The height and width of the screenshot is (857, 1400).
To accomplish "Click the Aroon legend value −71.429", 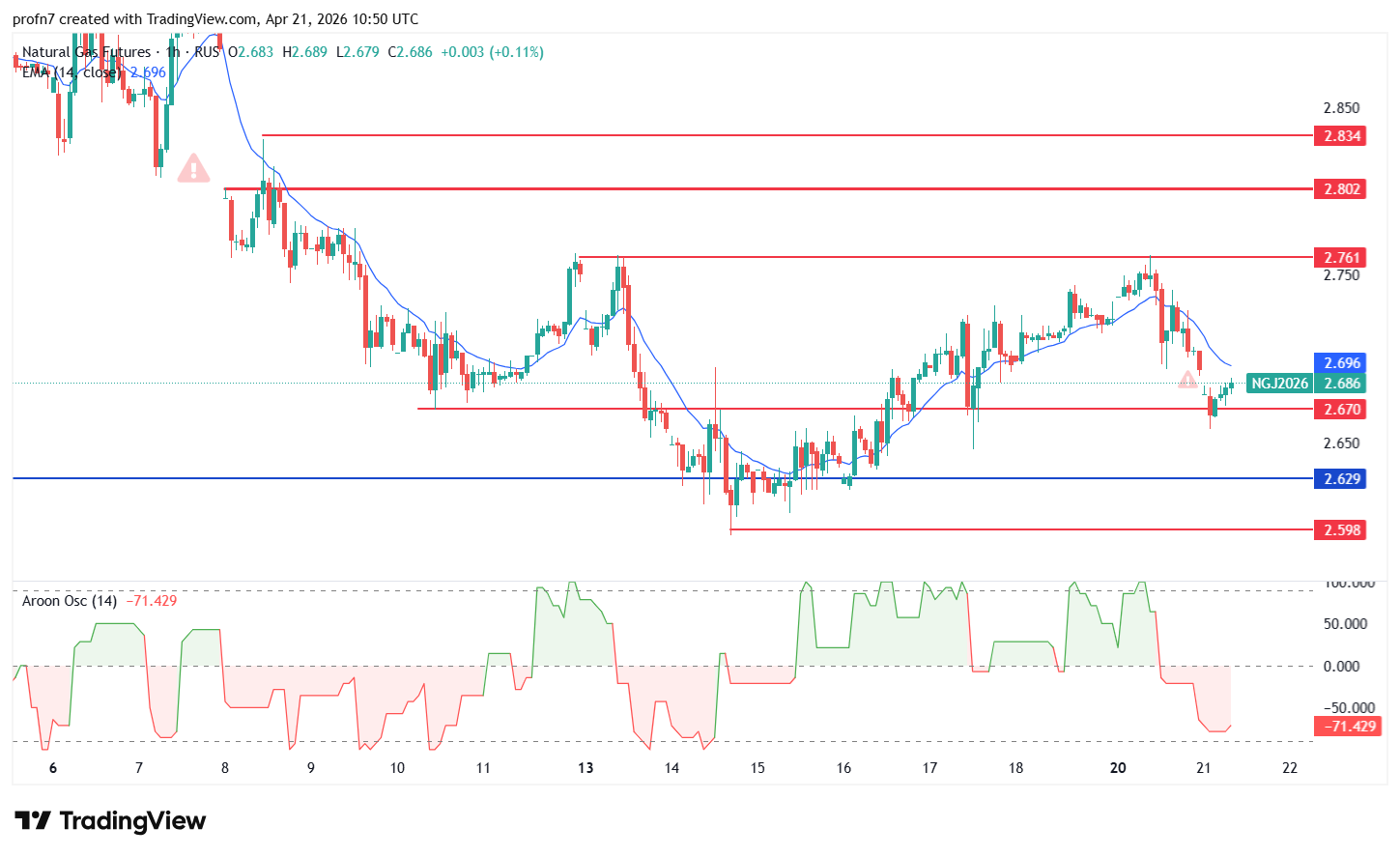I will (152, 601).
